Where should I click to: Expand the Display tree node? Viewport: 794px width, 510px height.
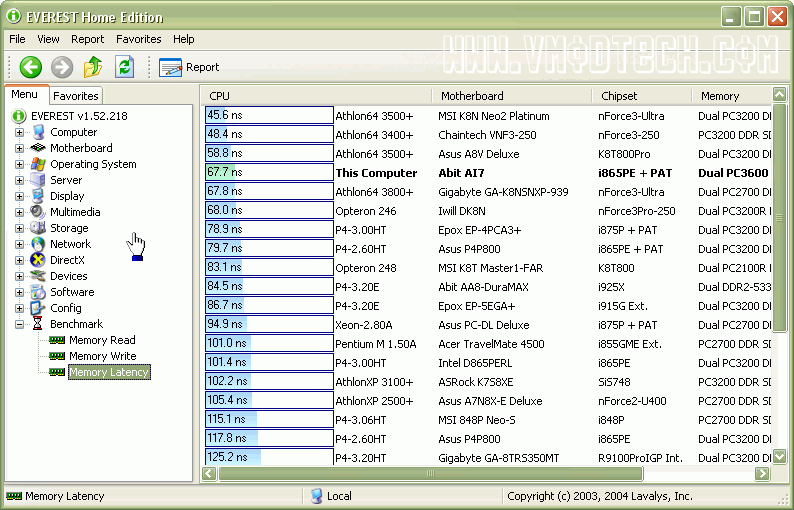click(x=19, y=196)
